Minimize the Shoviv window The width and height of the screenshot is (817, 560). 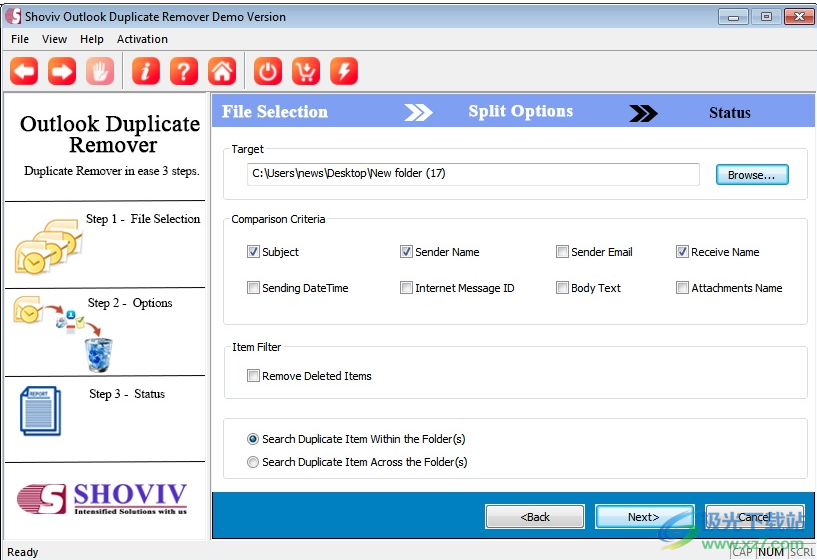(x=733, y=17)
